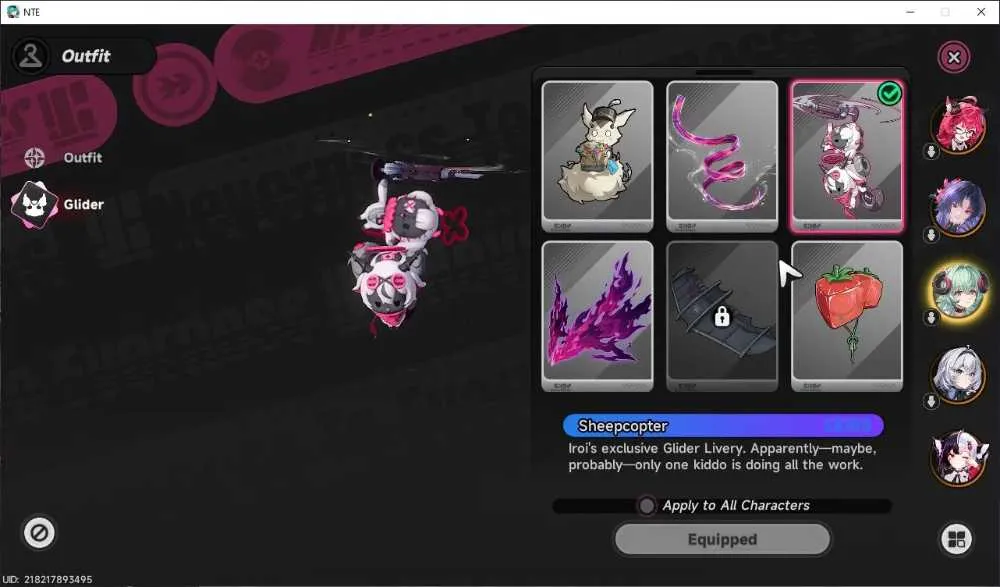Open the grid layout icon button

tap(956, 540)
